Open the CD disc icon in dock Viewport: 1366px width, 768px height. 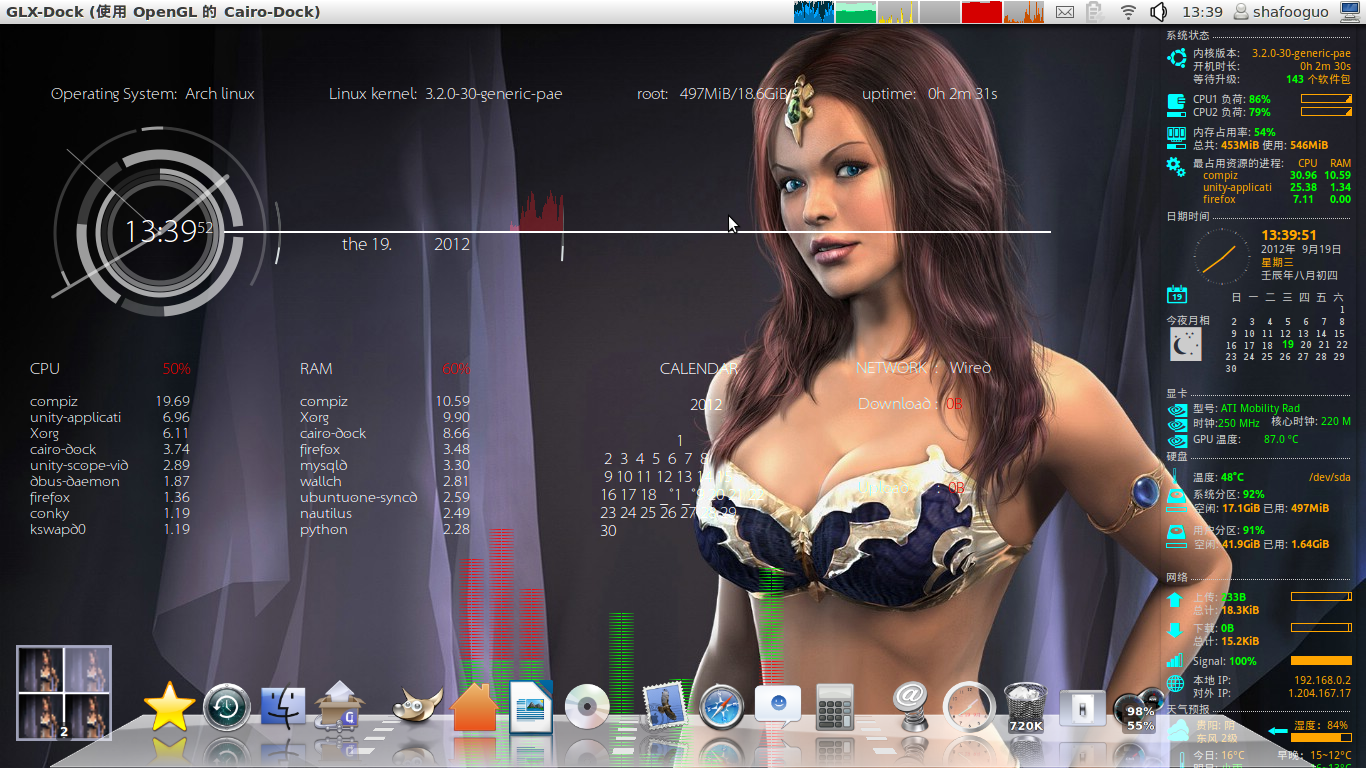(x=587, y=708)
